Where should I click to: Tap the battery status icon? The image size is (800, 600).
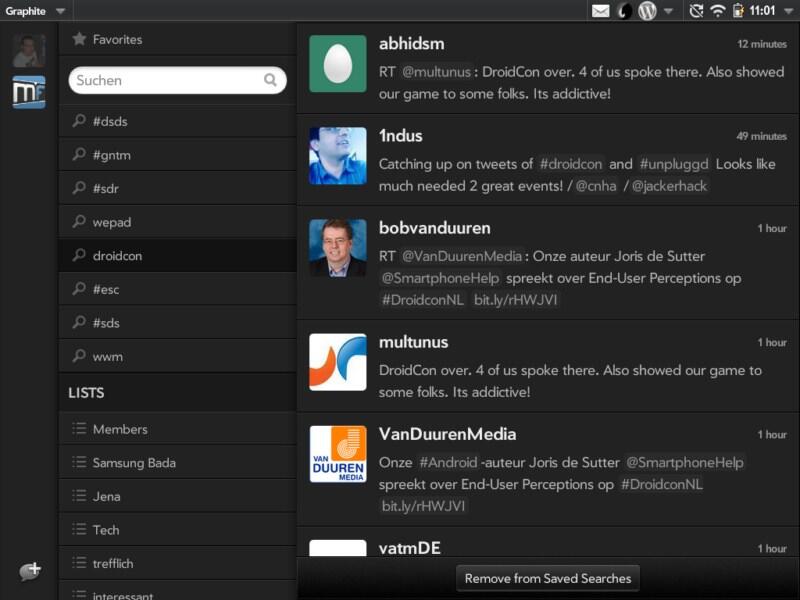738,11
